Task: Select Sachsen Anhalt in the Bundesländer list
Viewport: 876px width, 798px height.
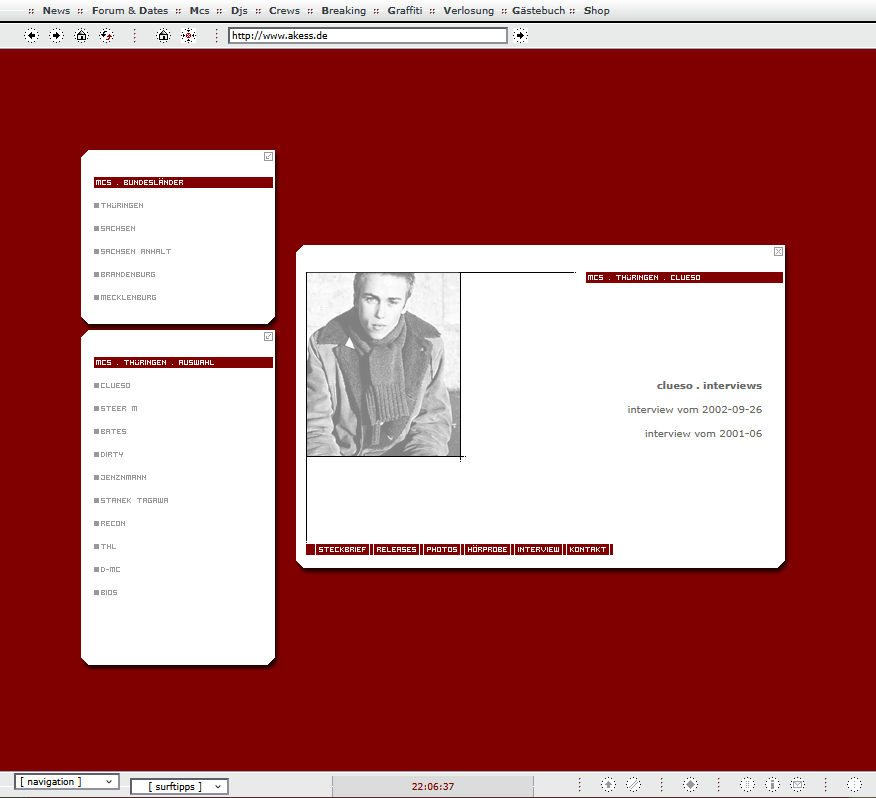Action: click(135, 252)
